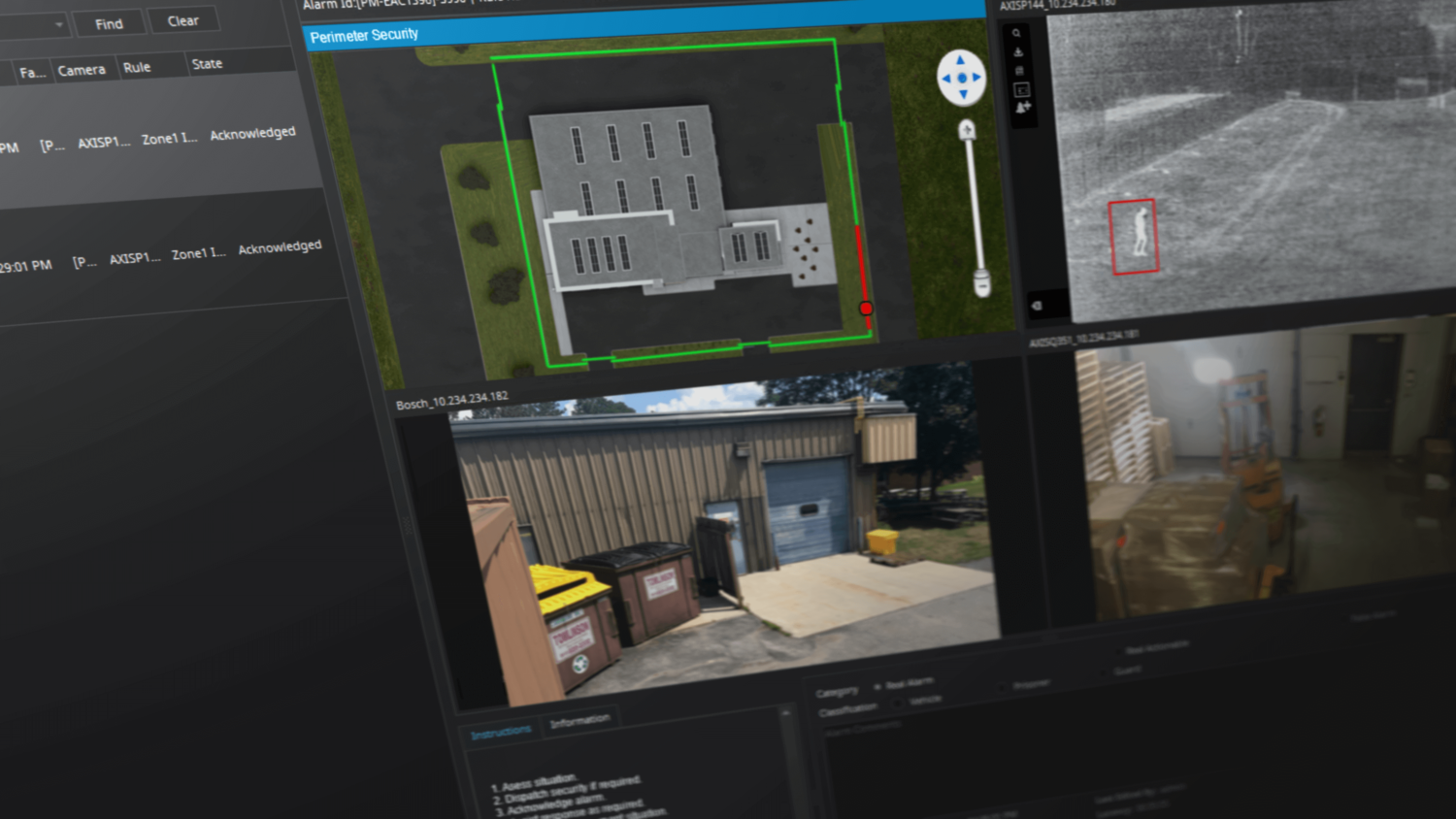Switch to the Information tab
The image size is (1456, 819).
click(x=579, y=721)
